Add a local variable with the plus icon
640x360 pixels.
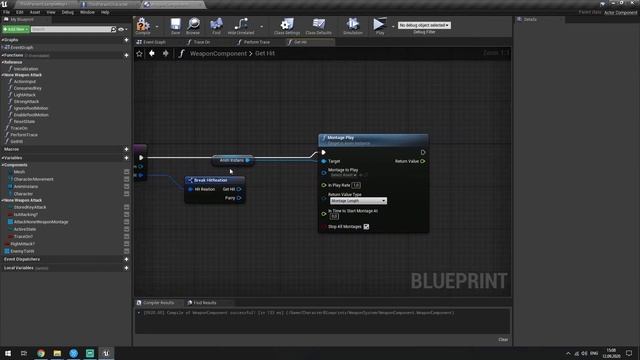(126, 268)
